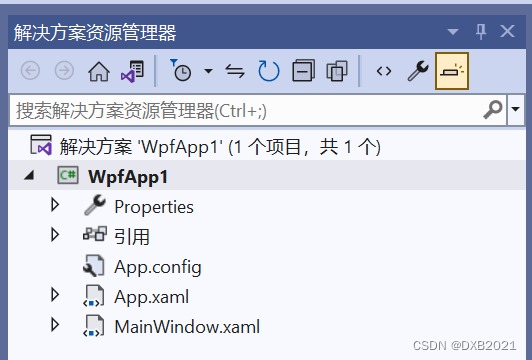Image resolution: width=532 pixels, height=360 pixels.
Task: Switch between solutions and folder views
Action: (133, 71)
